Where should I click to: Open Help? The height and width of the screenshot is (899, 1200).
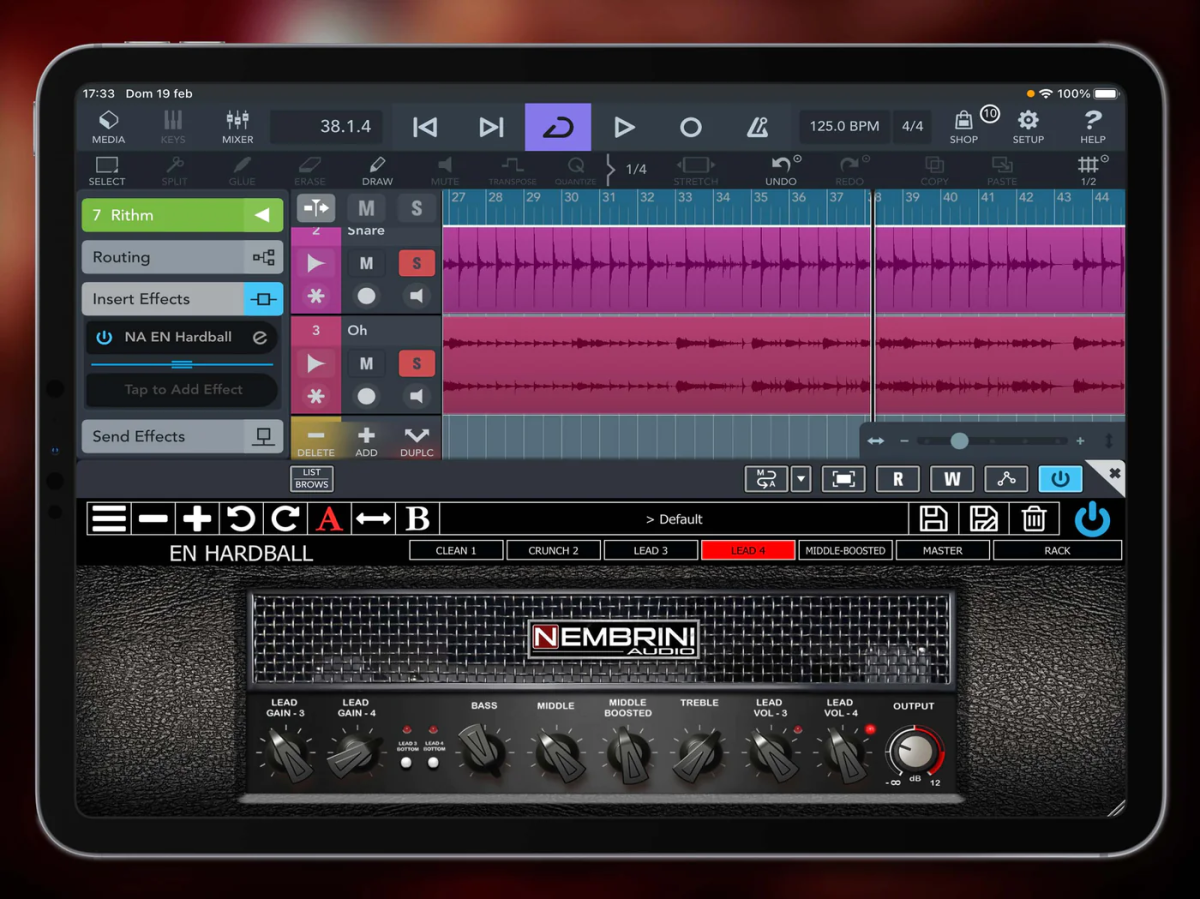[x=1092, y=127]
